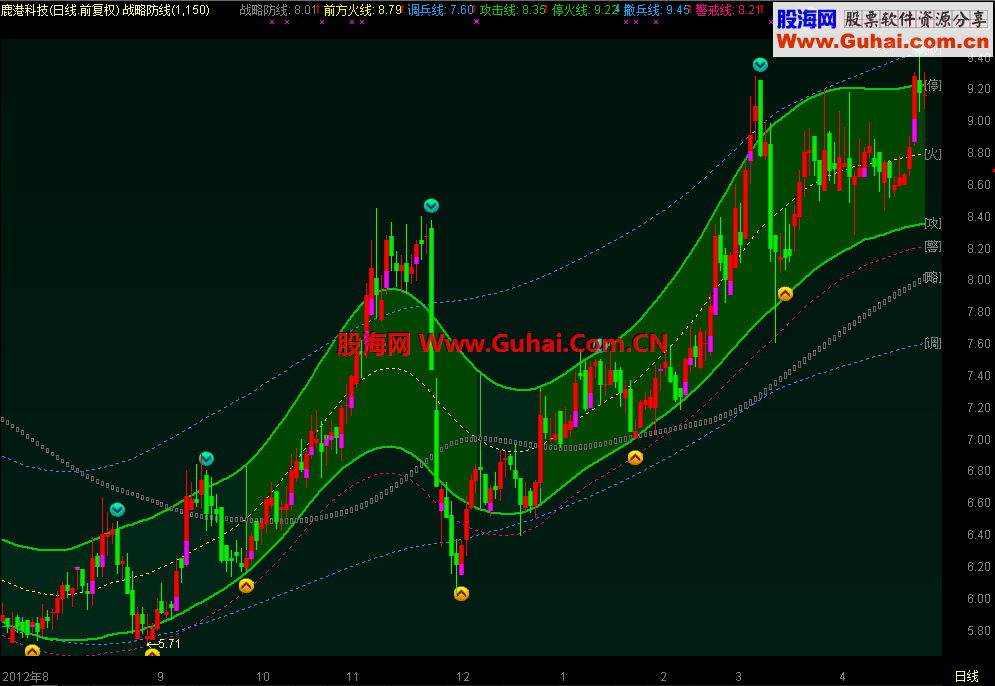The width and height of the screenshot is (995, 686).
Task: Click month 12 on the time axis
Action: 463,676
